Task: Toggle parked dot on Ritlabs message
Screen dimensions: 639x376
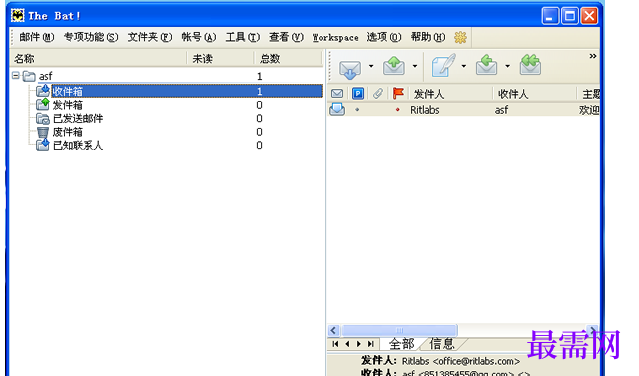Action: pos(357,110)
